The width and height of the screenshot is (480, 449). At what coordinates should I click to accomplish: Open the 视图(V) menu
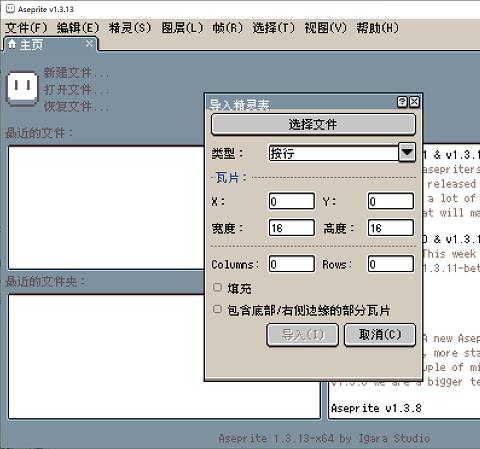tap(326, 27)
